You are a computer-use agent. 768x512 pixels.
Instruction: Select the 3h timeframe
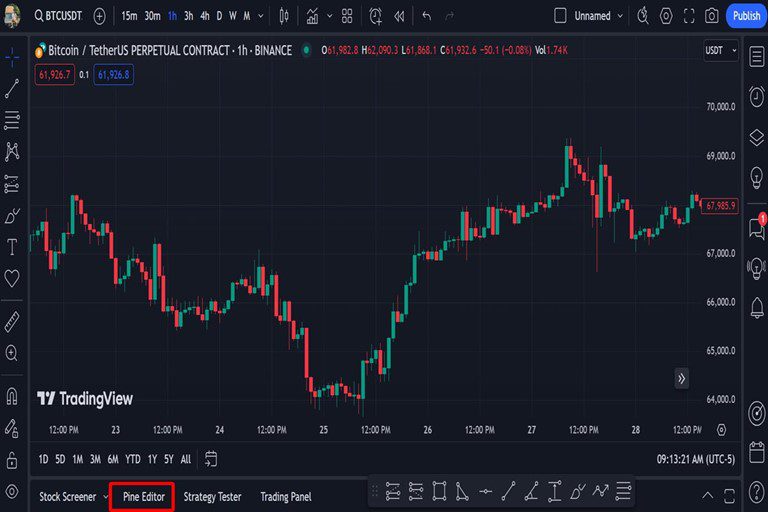(x=189, y=16)
